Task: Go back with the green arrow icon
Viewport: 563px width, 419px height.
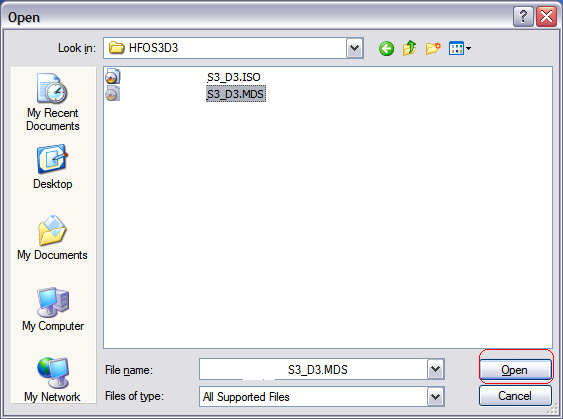Action: [386, 48]
